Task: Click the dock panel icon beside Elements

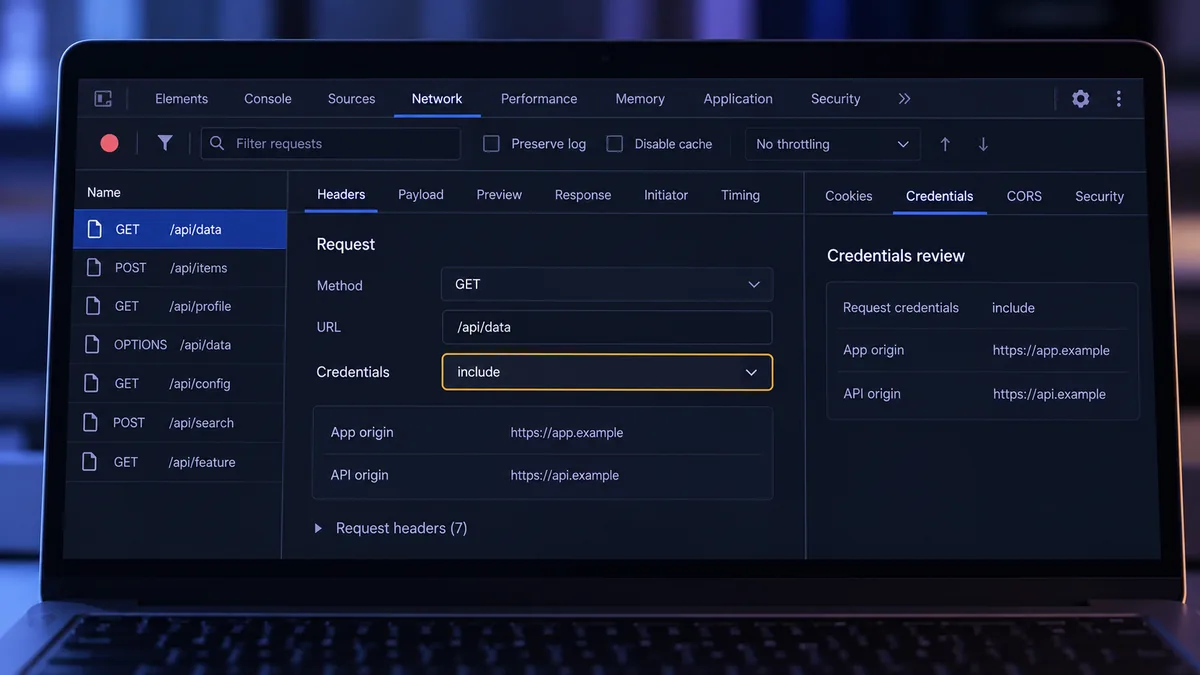Action: 103,99
